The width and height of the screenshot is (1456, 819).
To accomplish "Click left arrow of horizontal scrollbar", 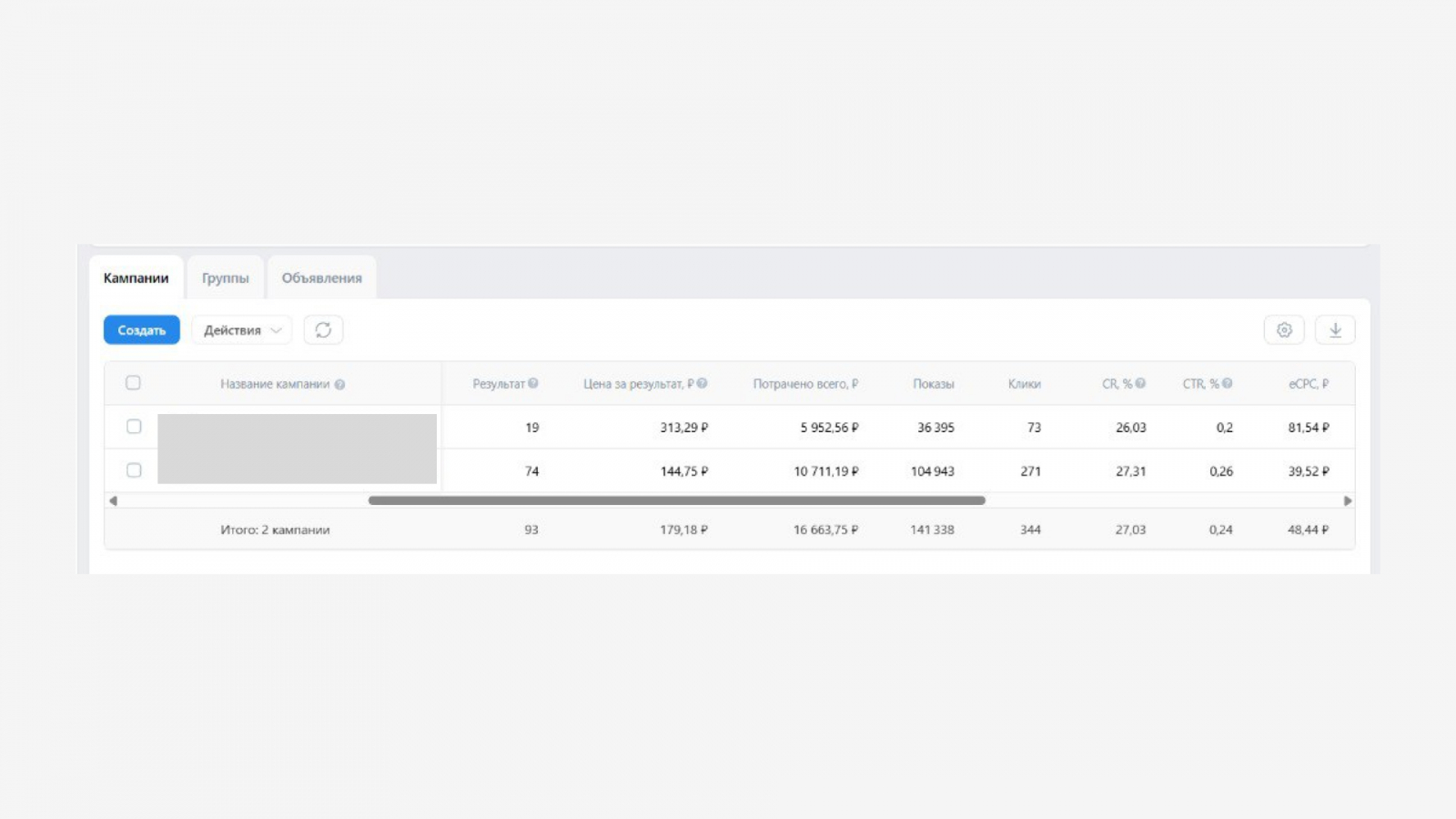I will point(113,500).
